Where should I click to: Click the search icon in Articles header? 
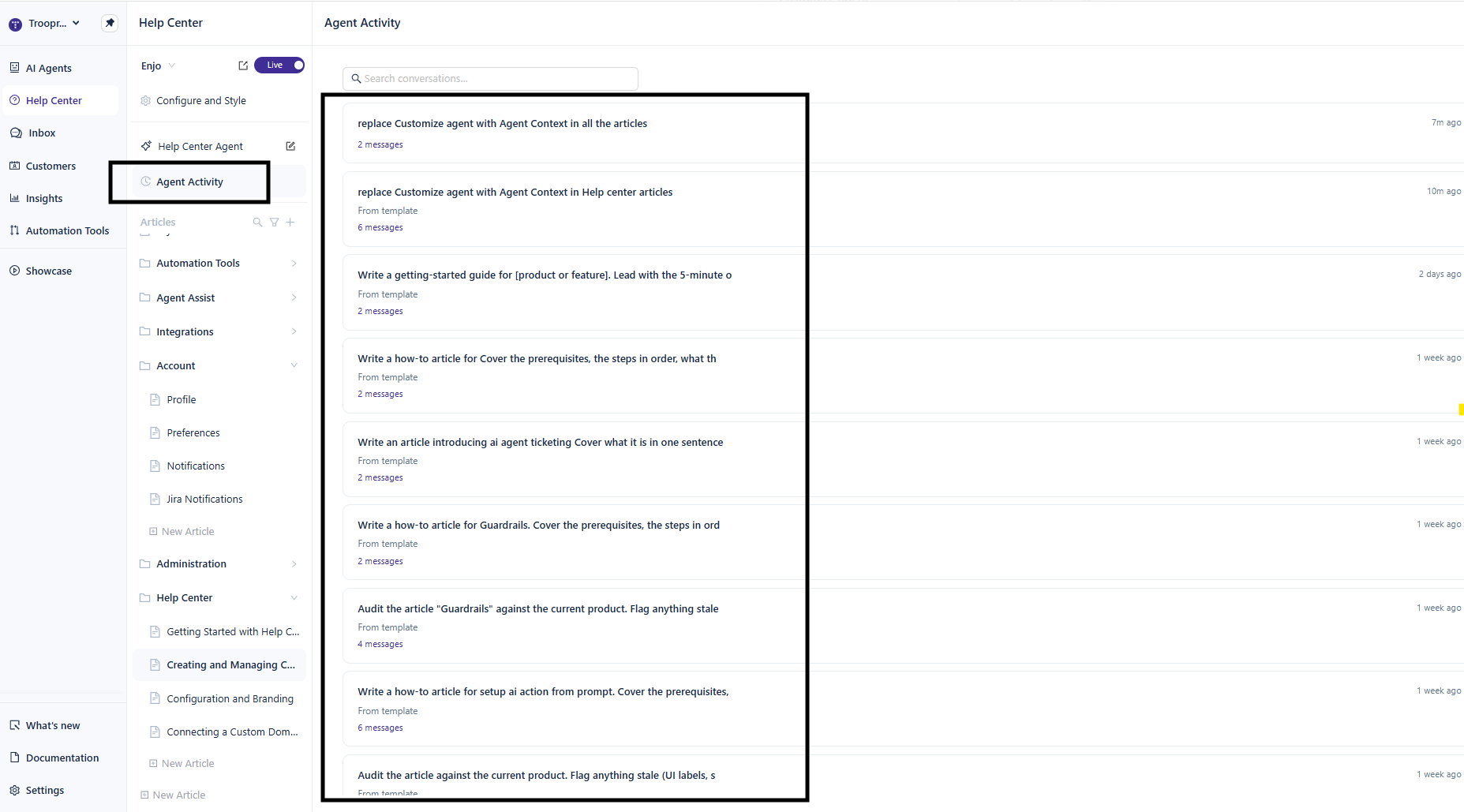tap(257, 223)
